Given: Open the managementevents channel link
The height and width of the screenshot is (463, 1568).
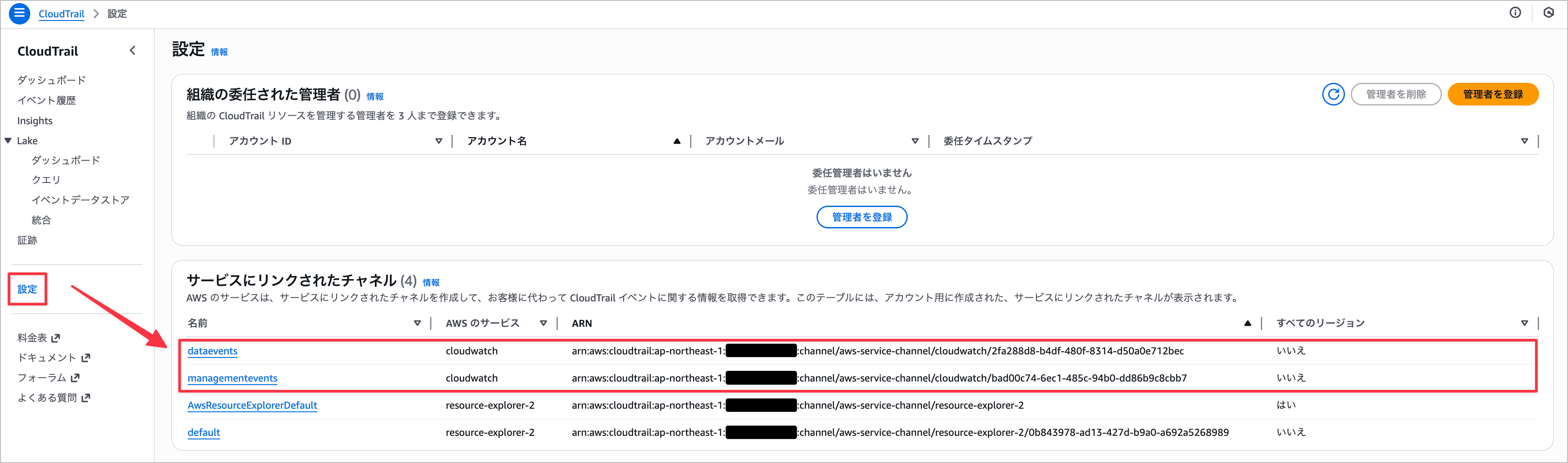Looking at the screenshot, I should click(232, 378).
